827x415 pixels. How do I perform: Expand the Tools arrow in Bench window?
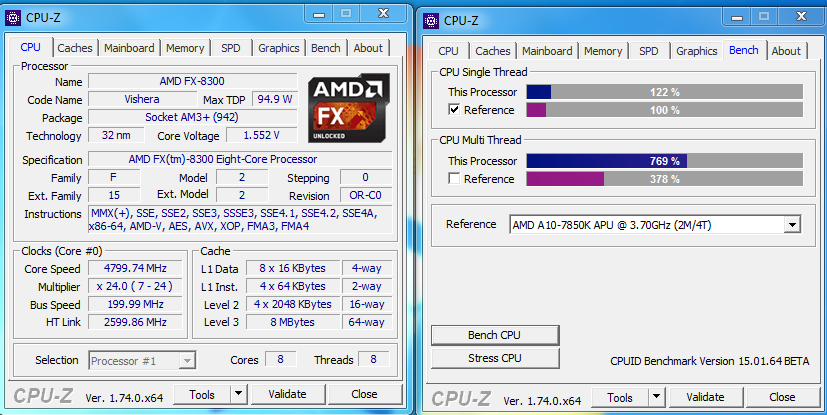656,397
